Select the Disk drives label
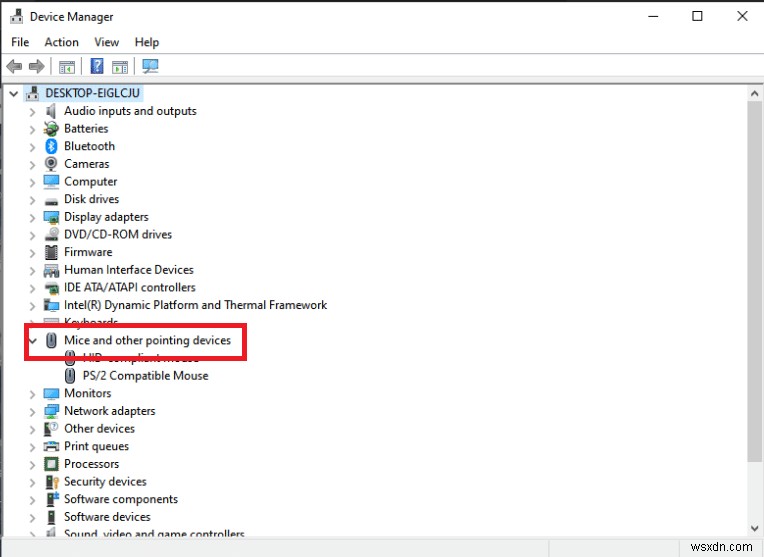The width and height of the screenshot is (764, 557). pyautogui.click(x=92, y=199)
